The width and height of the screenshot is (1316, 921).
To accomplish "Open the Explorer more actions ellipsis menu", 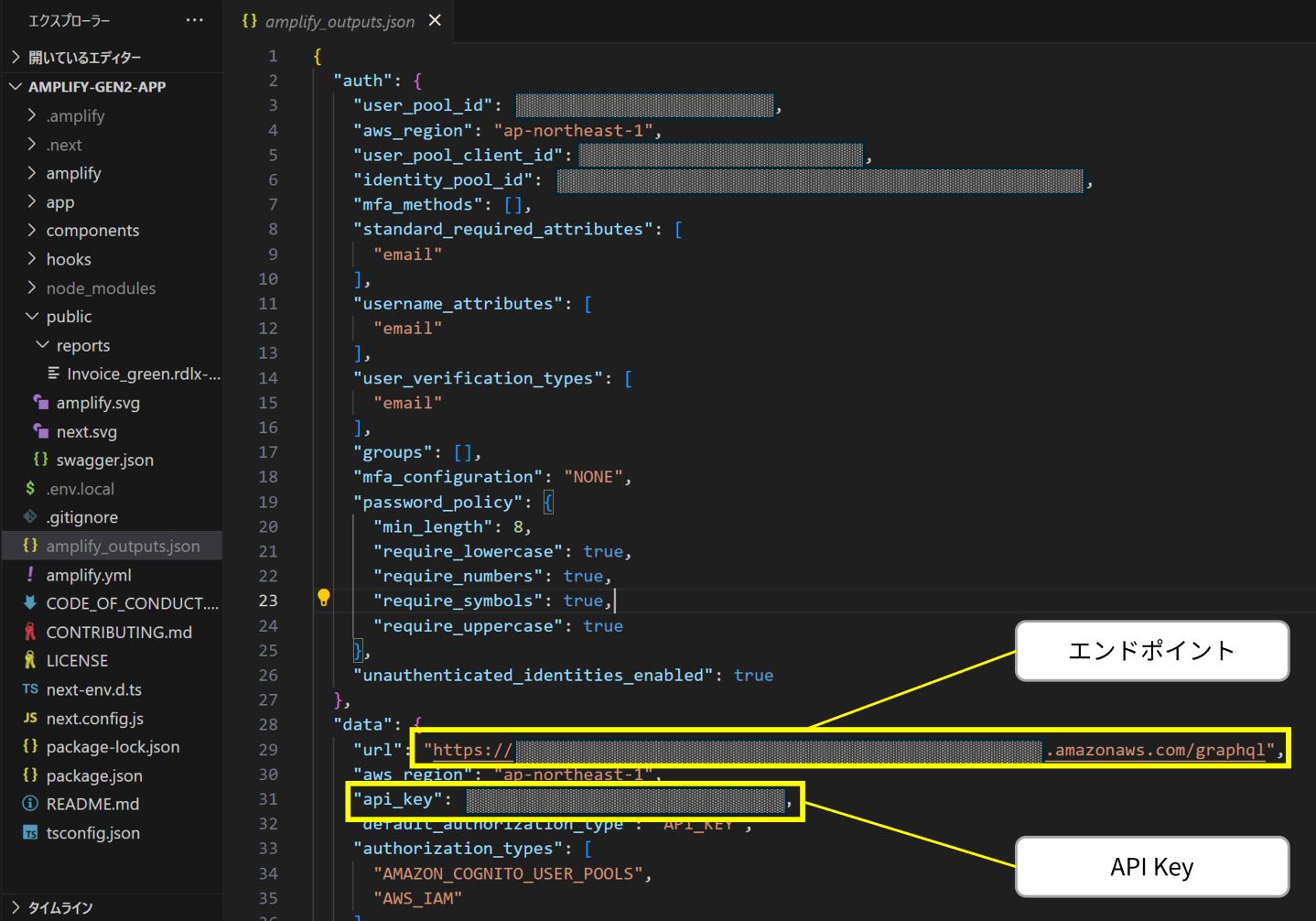I will 194,20.
